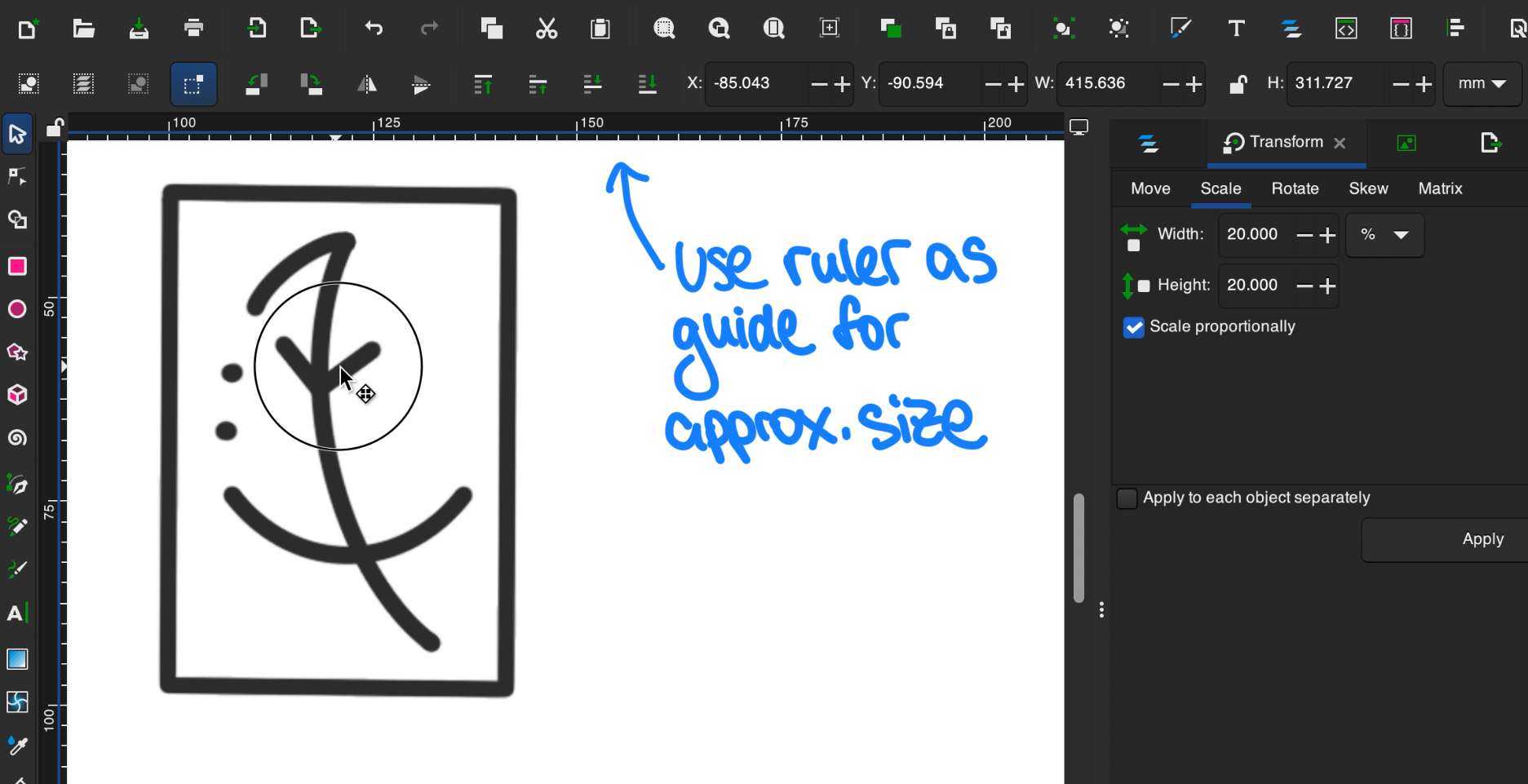Open the mm units dropdown

(1481, 84)
